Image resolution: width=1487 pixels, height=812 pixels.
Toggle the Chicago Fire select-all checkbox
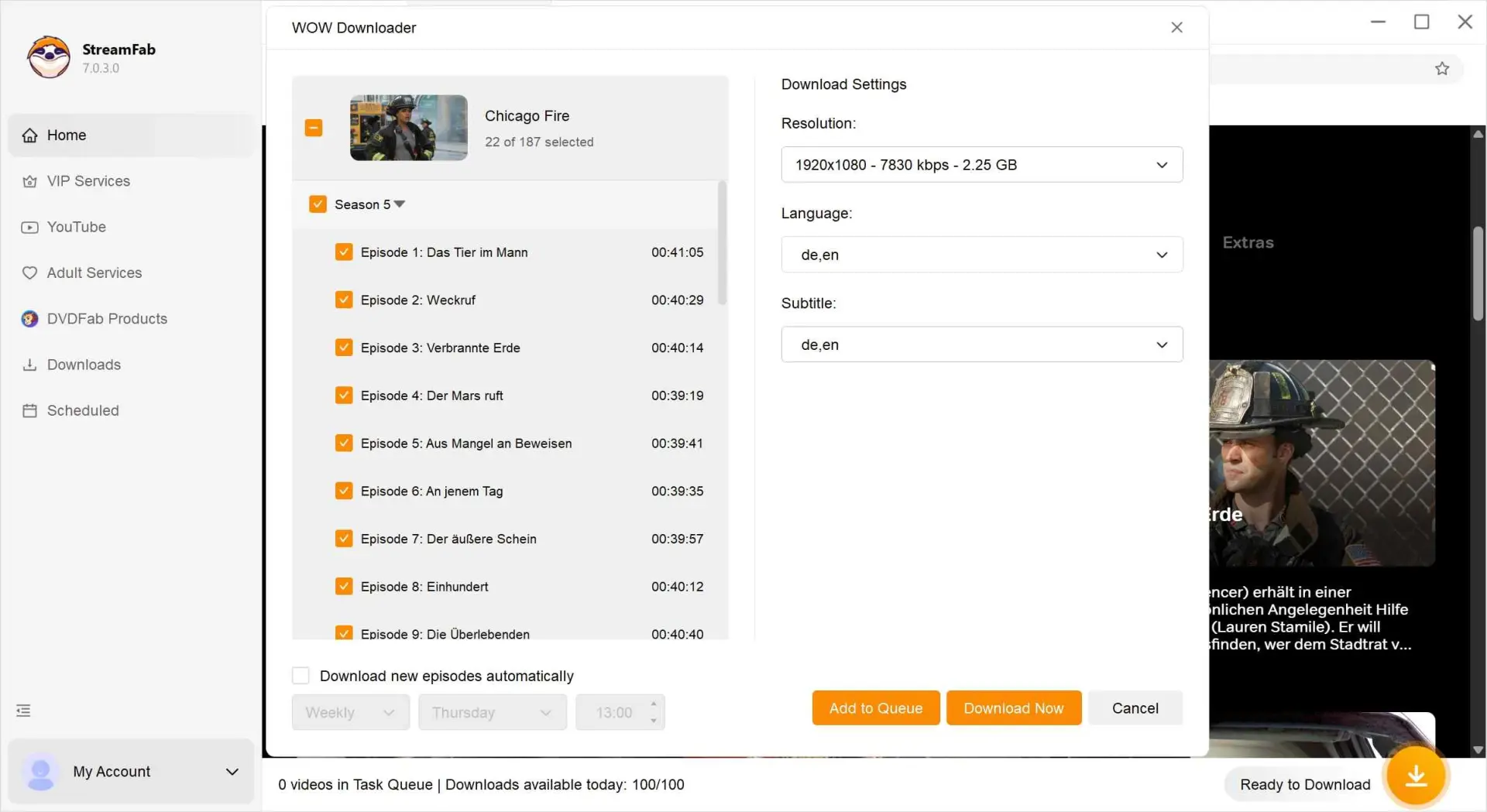pos(314,128)
